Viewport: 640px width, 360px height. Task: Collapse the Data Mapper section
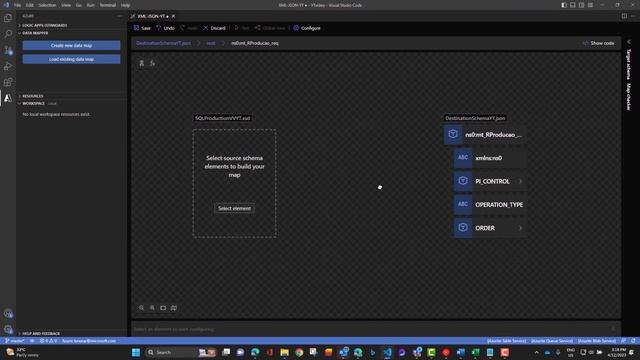click(x=35, y=33)
